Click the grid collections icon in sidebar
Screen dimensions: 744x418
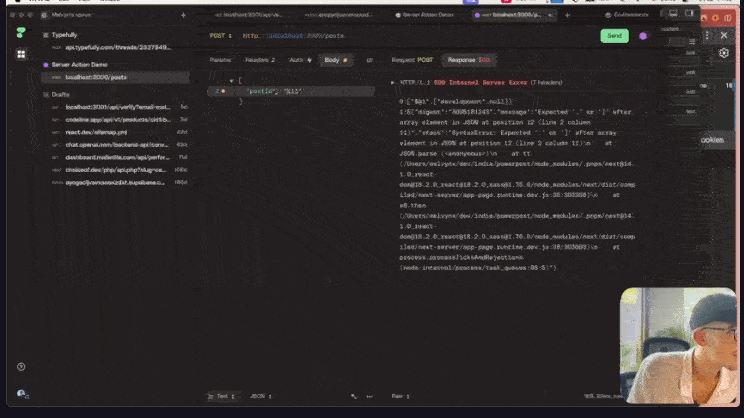pyautogui.click(x=21, y=54)
